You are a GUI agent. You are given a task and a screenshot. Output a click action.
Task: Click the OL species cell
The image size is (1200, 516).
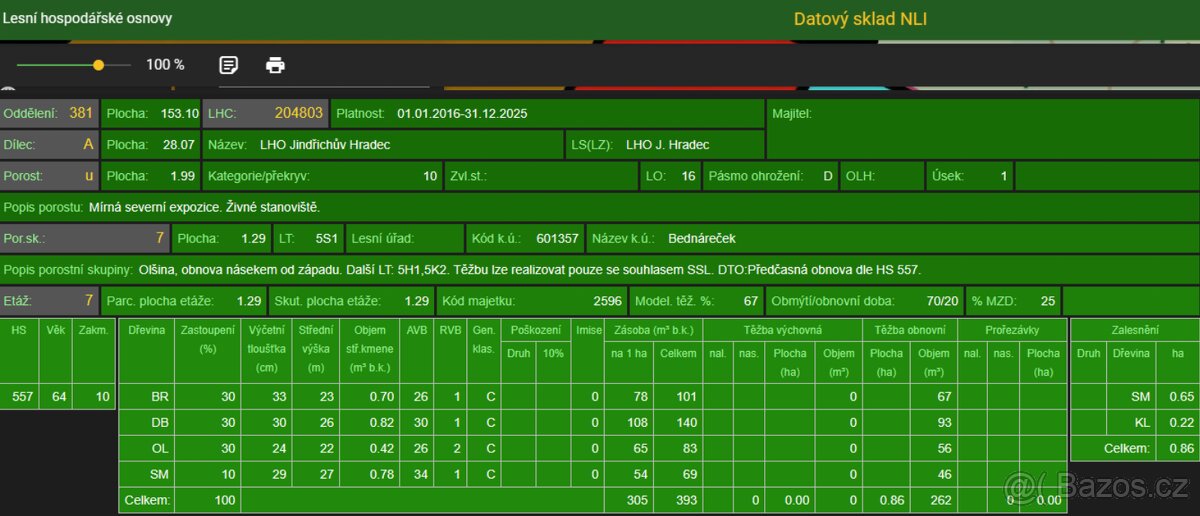click(160, 448)
